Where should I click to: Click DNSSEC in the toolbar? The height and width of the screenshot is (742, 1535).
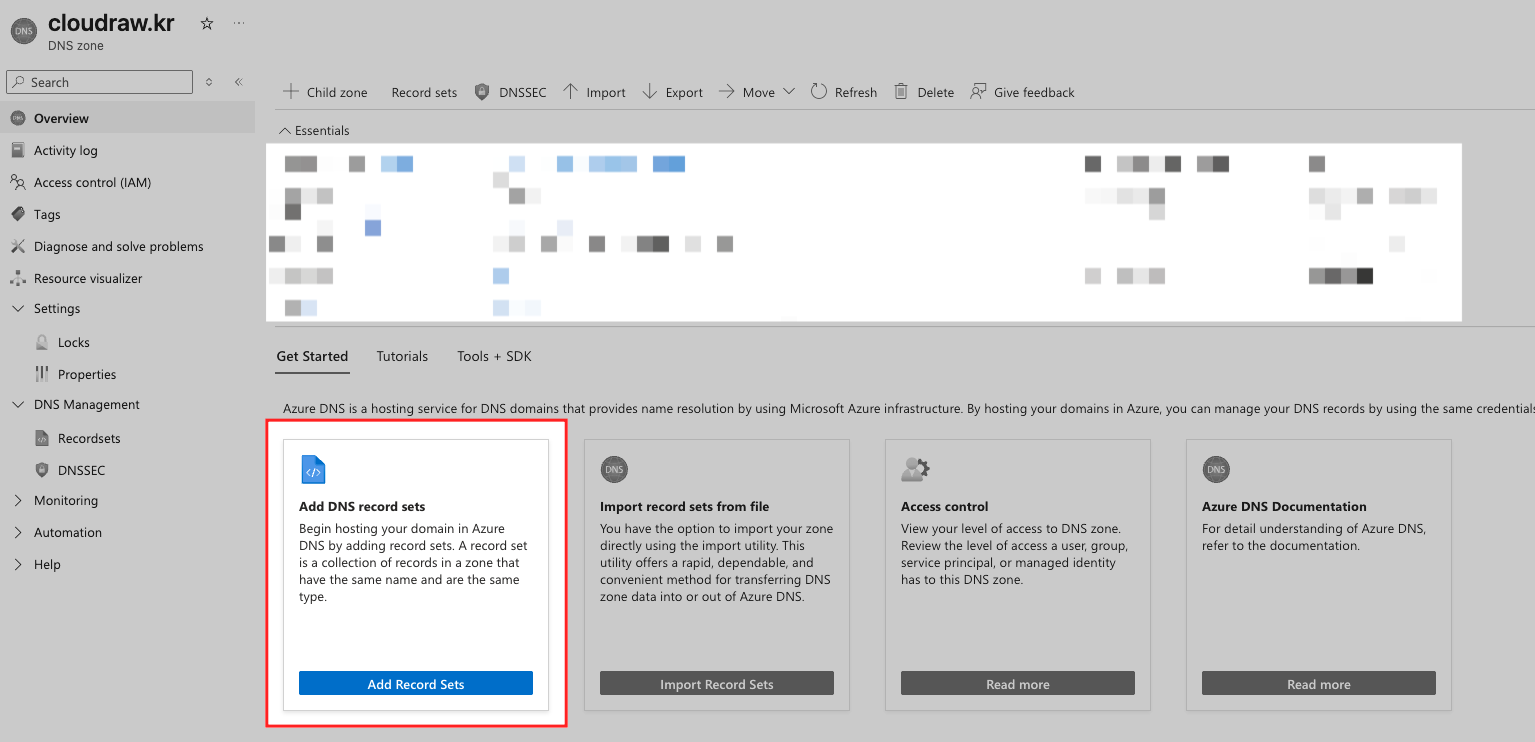pyautogui.click(x=510, y=92)
